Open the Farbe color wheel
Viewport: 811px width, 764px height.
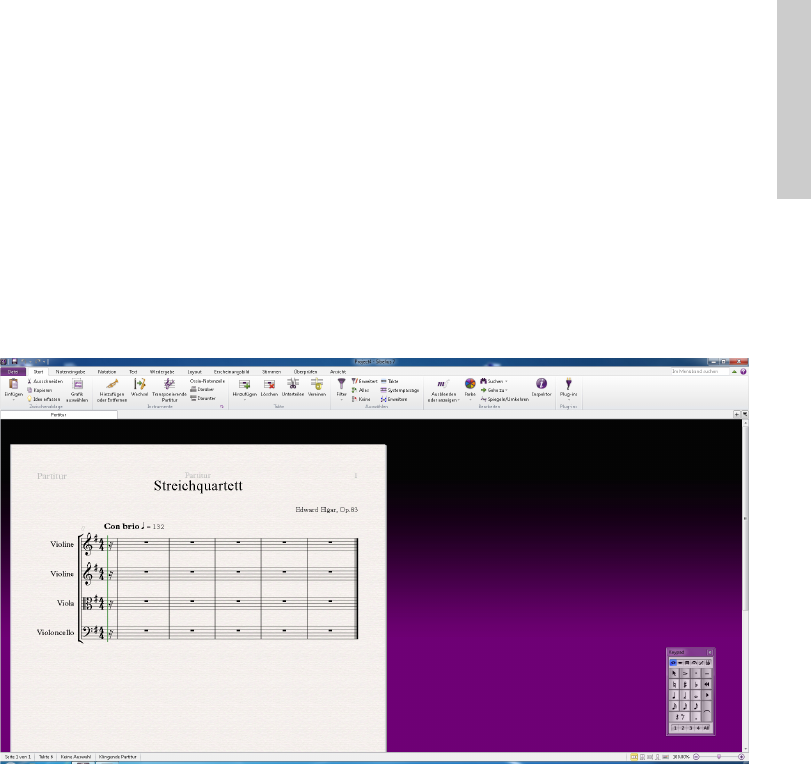(470, 383)
